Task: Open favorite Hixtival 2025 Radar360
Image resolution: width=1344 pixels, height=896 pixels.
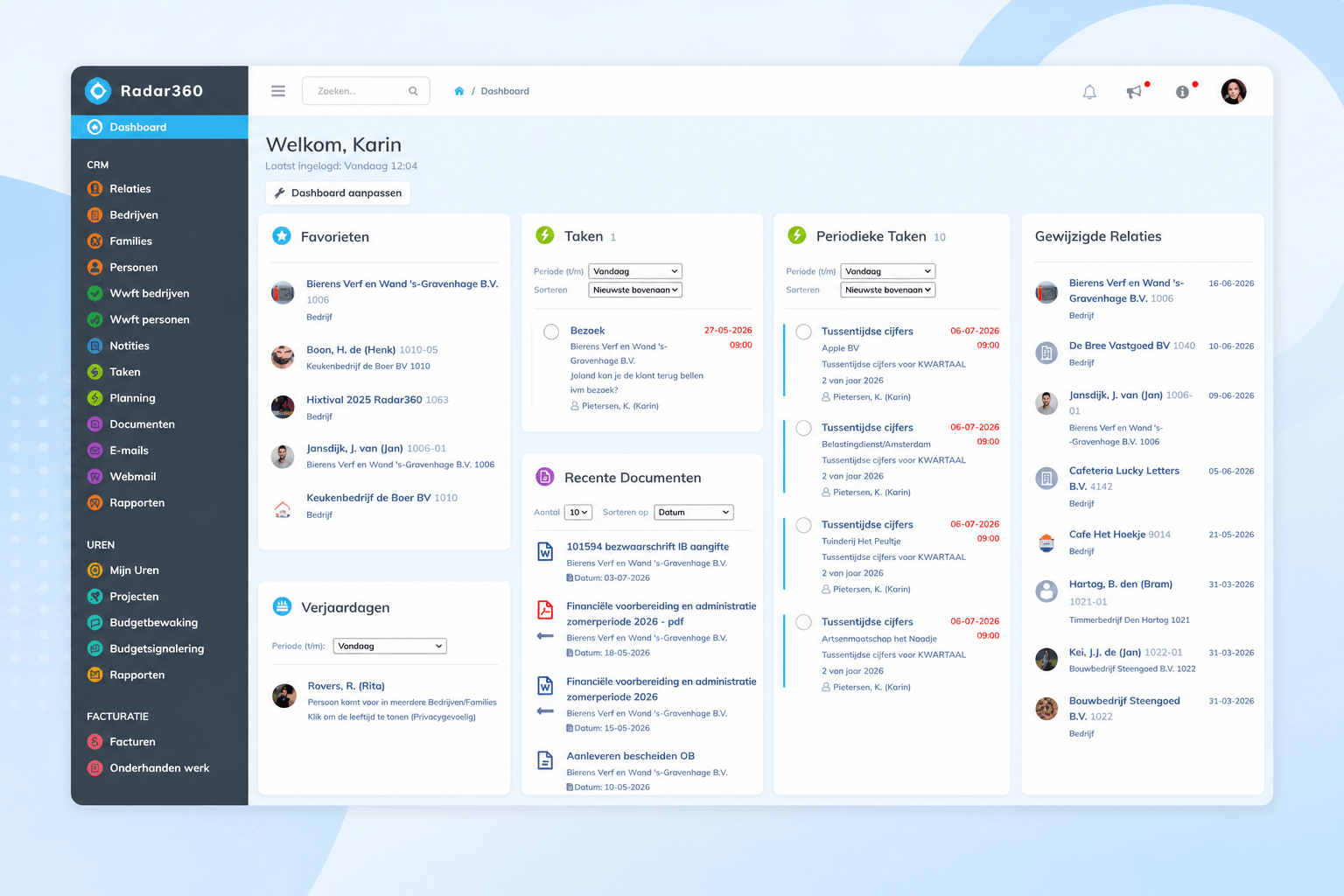Action: (x=364, y=400)
